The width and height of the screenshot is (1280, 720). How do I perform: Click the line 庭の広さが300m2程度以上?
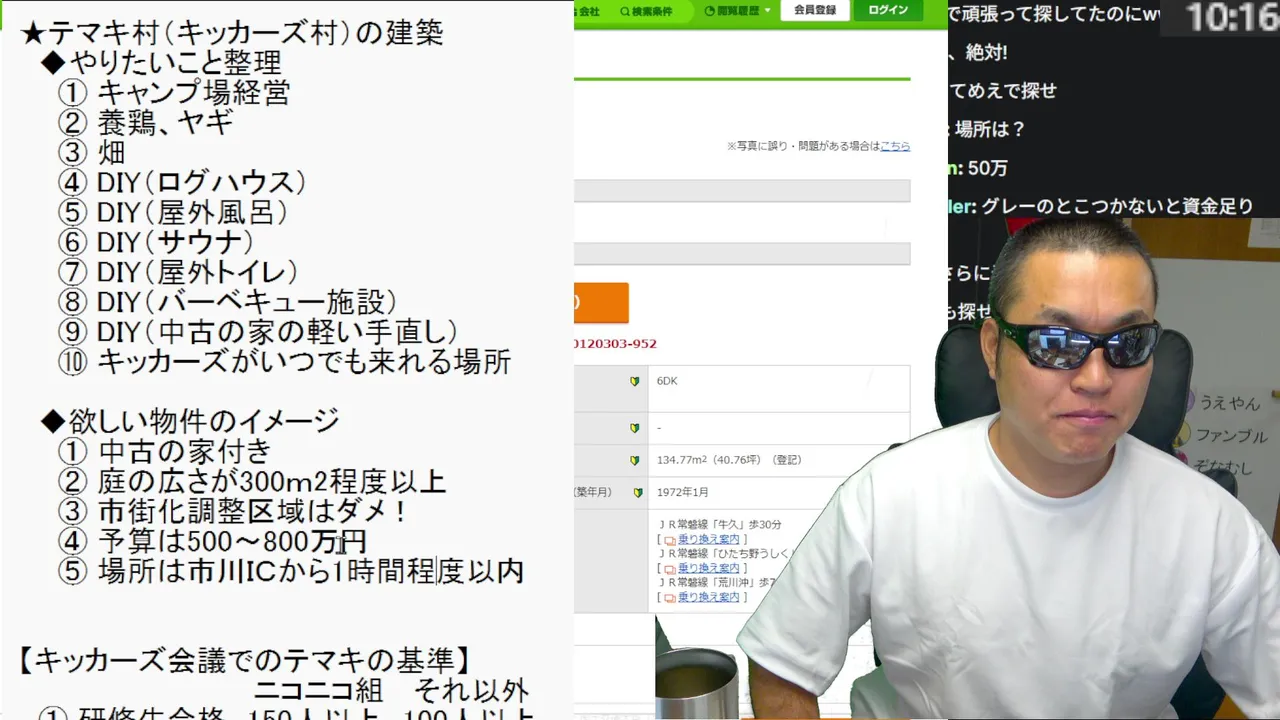pos(252,482)
